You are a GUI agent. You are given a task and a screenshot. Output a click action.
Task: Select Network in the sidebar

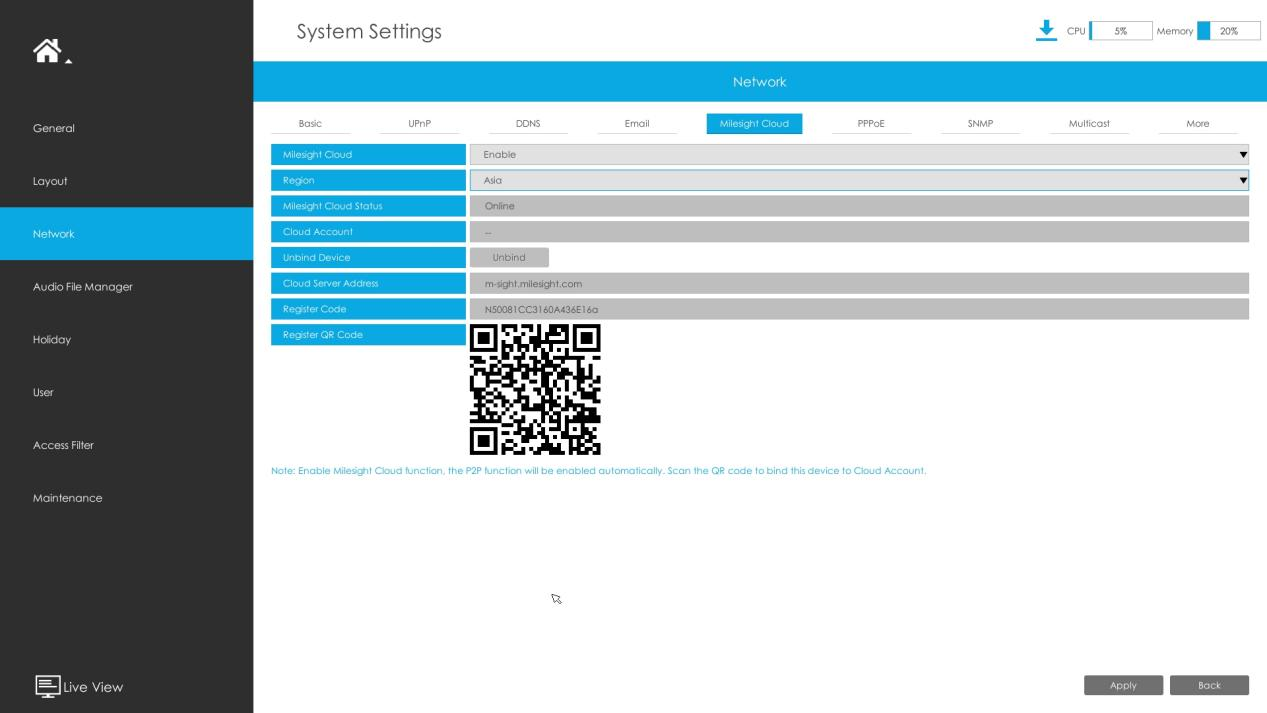(126, 234)
